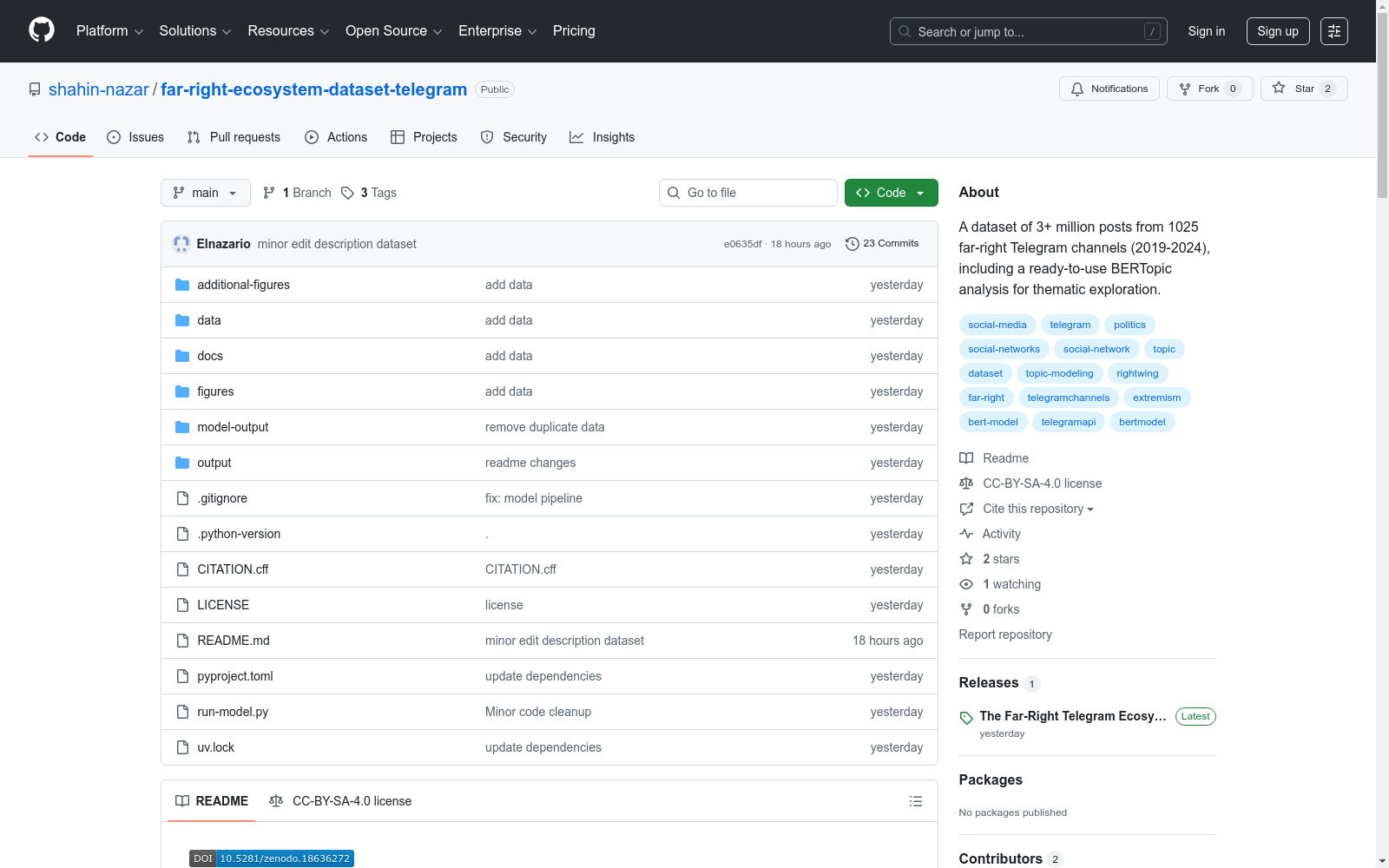Screen dimensions: 1389x868
Task: Click the book icon beside Readme
Action: click(966, 458)
